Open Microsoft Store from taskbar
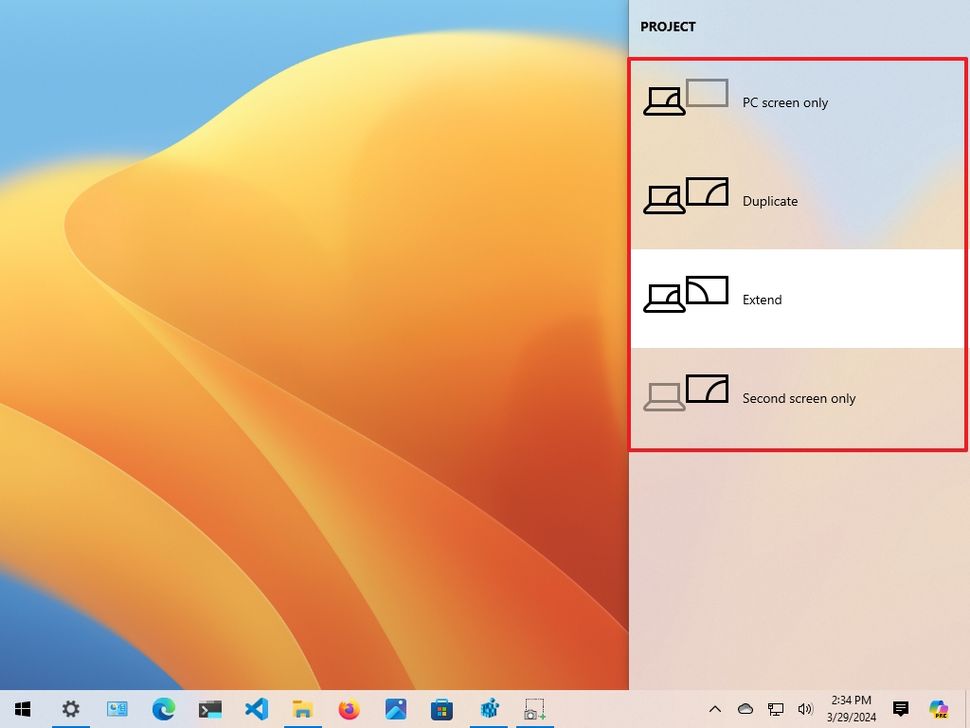Image resolution: width=970 pixels, height=728 pixels. point(442,709)
